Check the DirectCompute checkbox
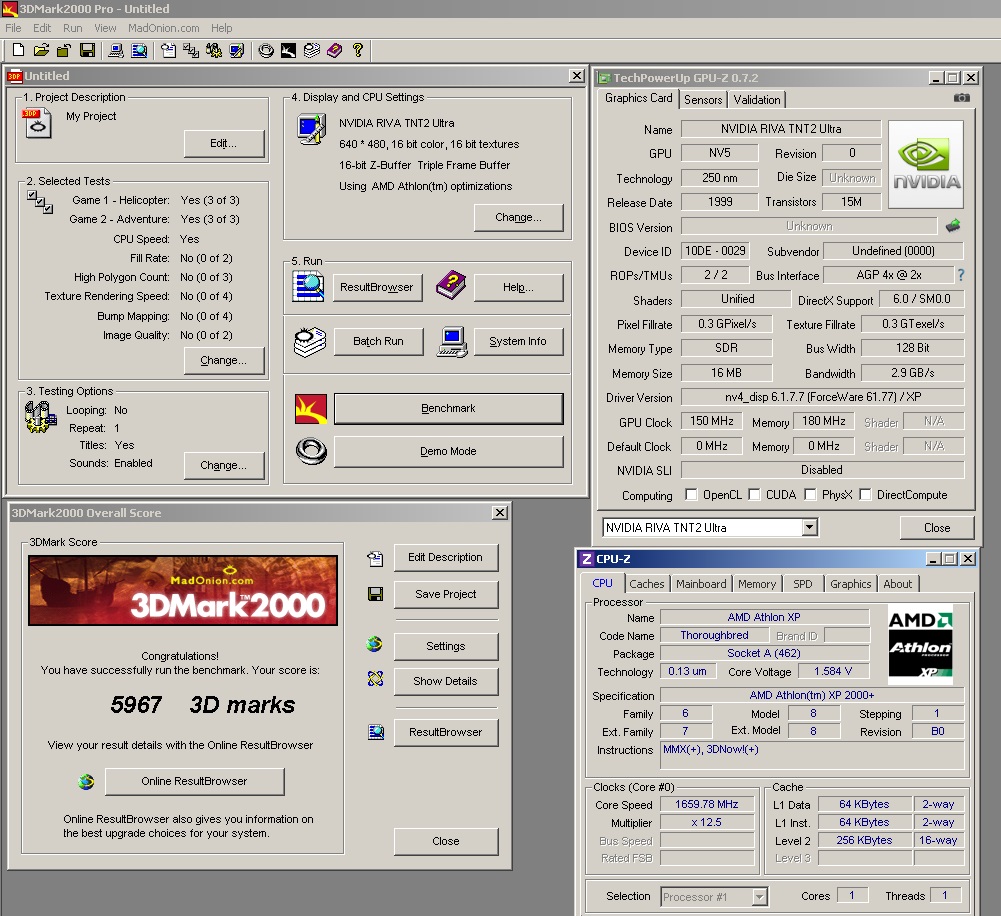The width and height of the screenshot is (1001, 916). coord(865,495)
